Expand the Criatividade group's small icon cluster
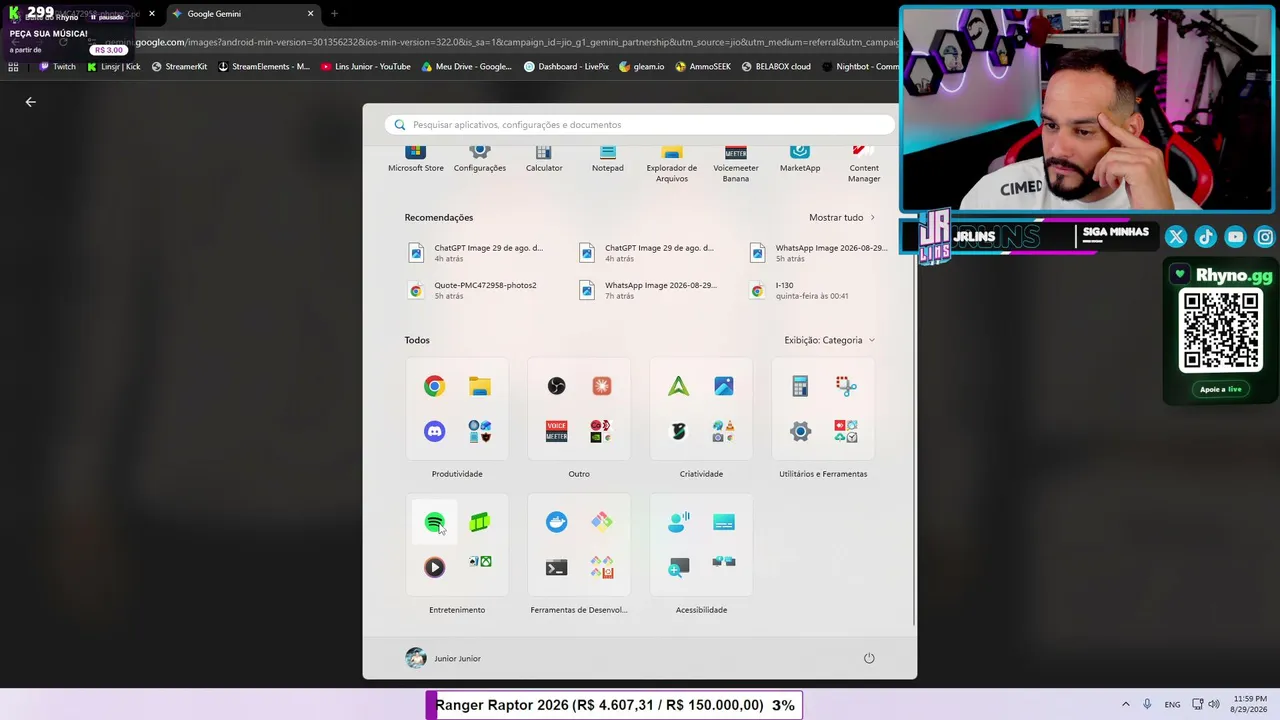The height and width of the screenshot is (720, 1280). (x=724, y=431)
